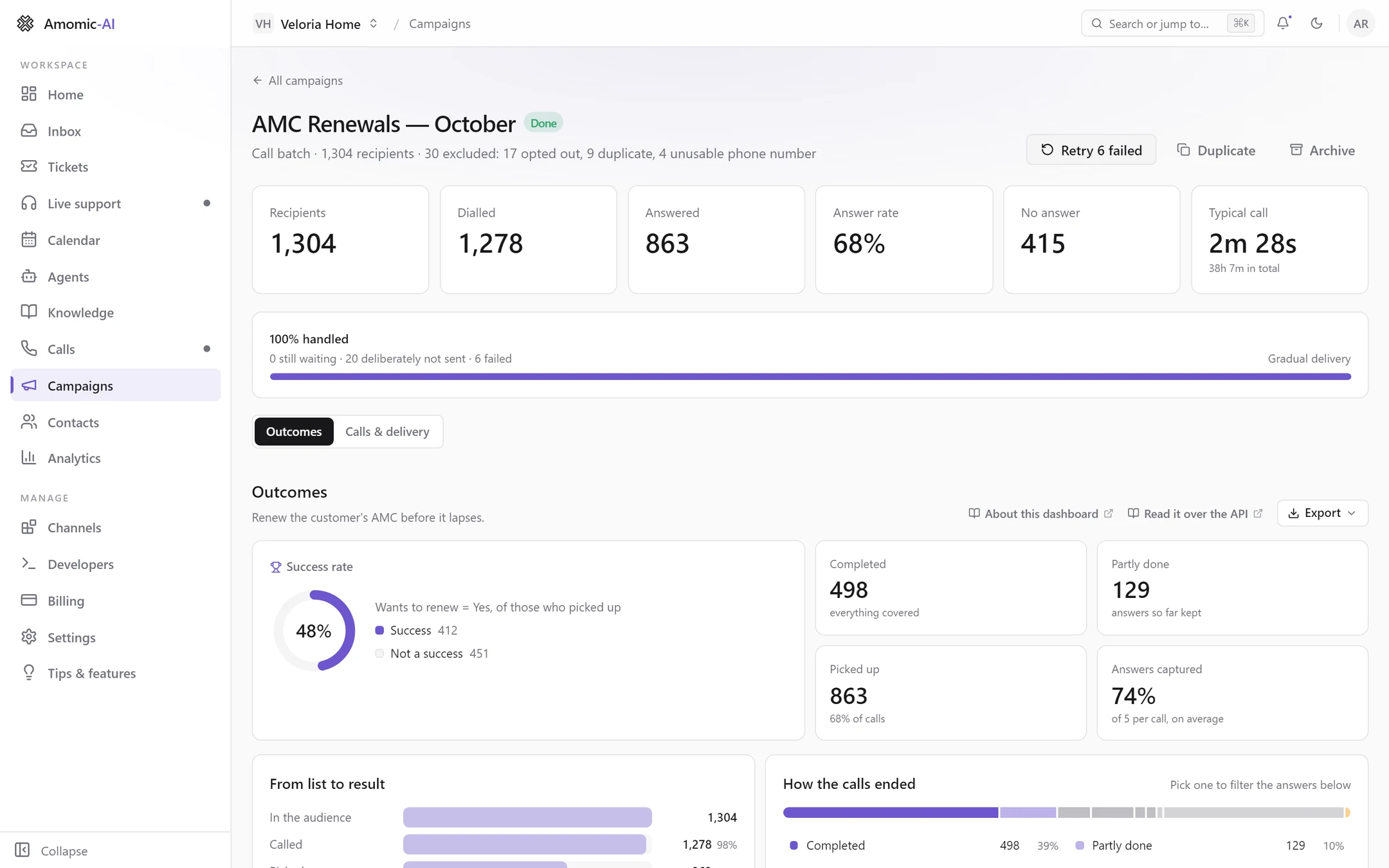Toggle dark mode moon icon

1316,23
